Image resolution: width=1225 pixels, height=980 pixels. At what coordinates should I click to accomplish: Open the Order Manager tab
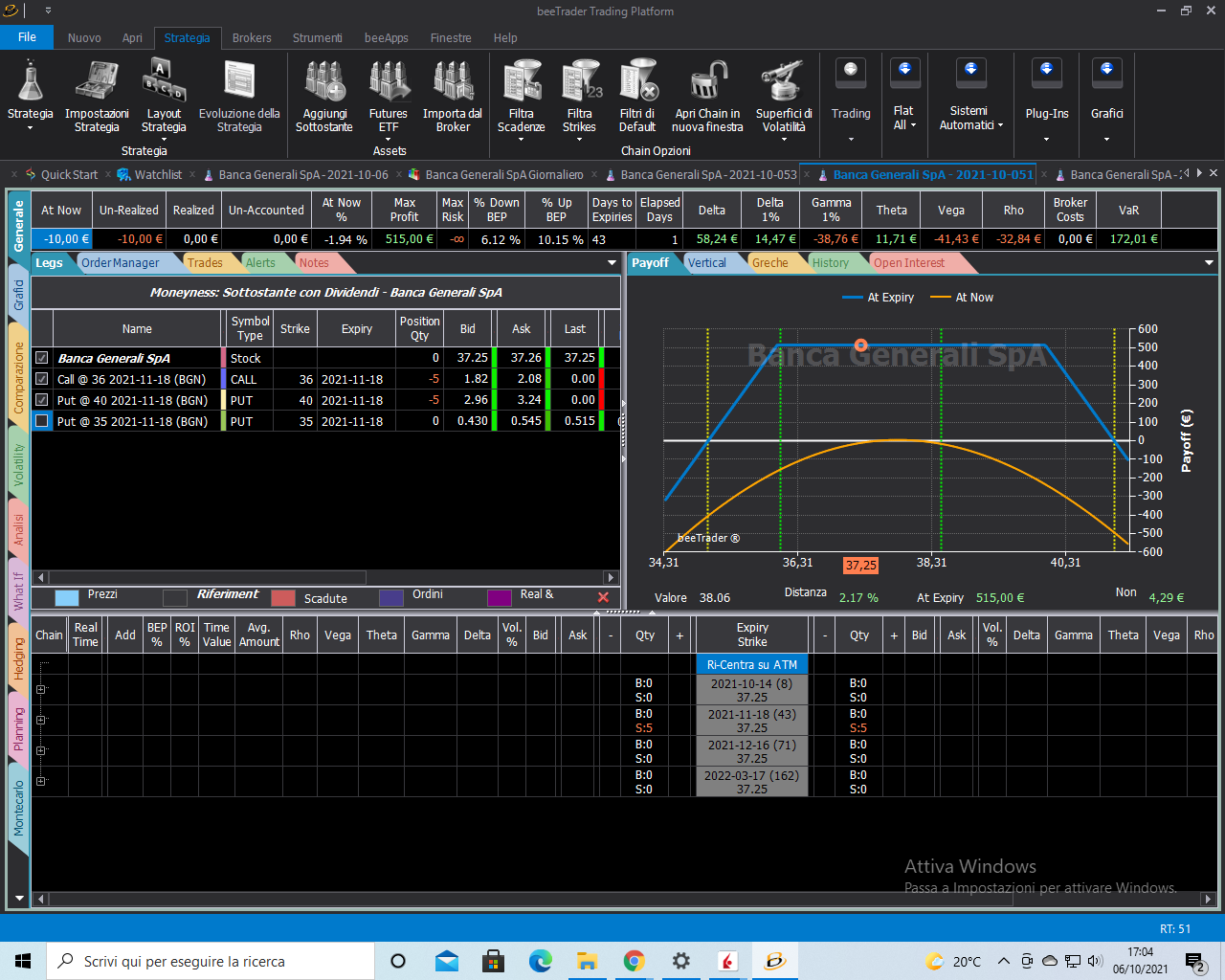121,263
